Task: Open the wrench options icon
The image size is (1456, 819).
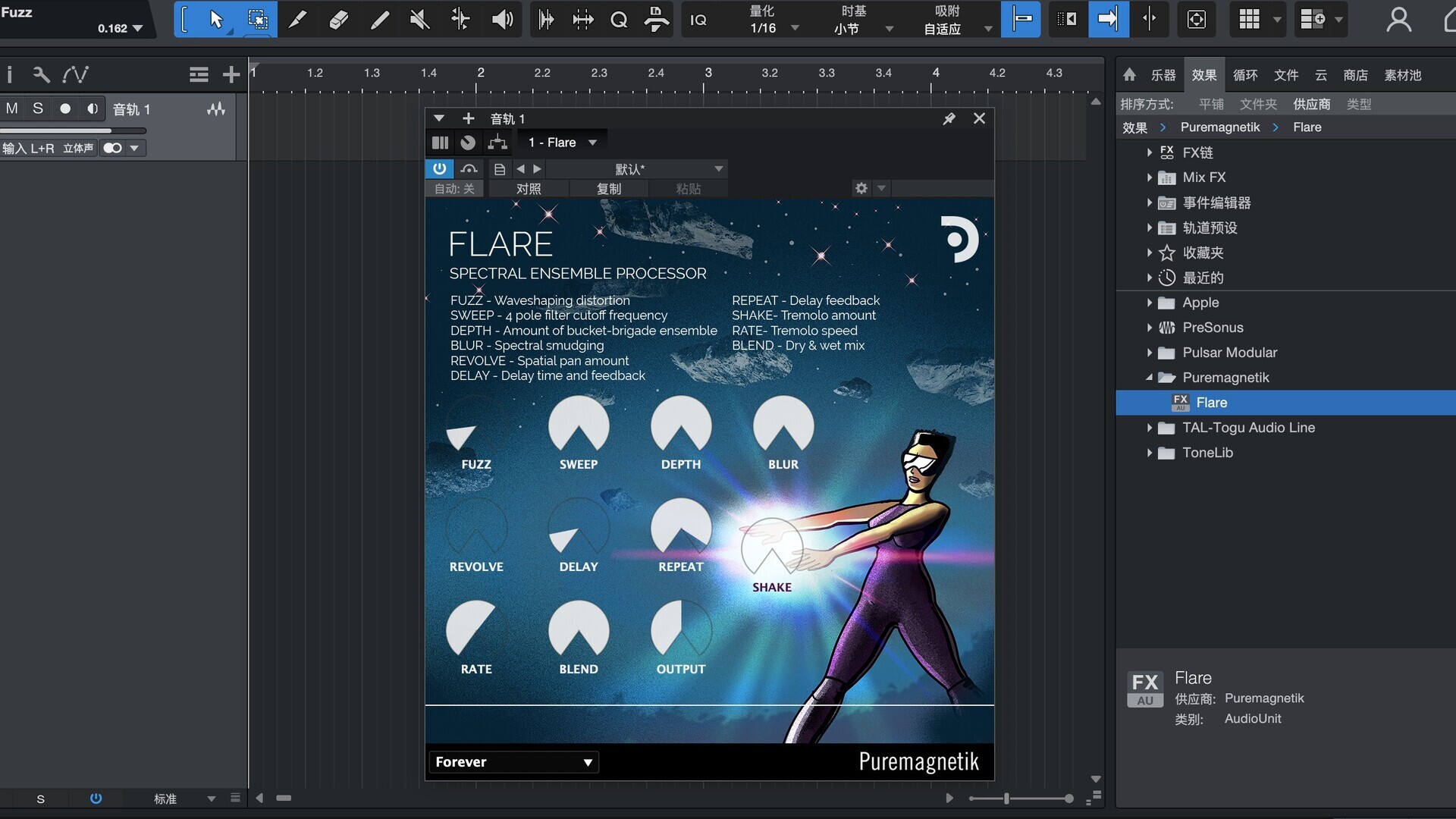Action: (41, 74)
